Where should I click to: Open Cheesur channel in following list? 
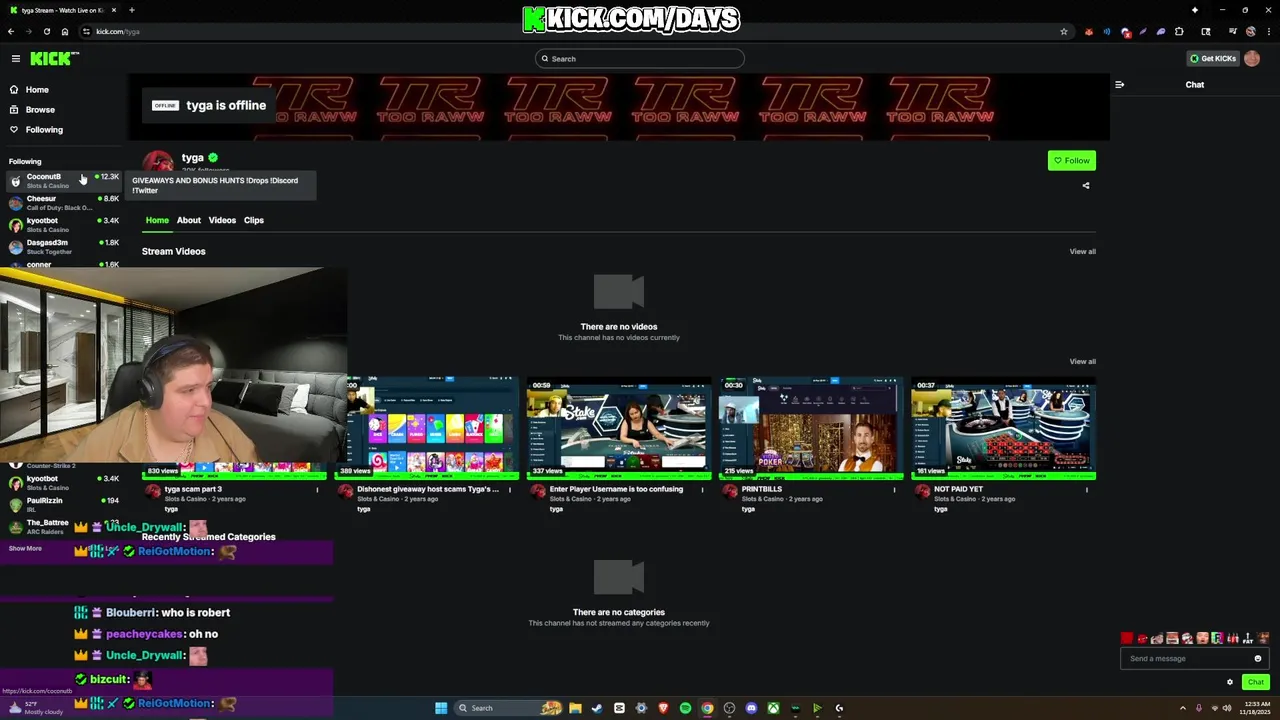(64, 203)
